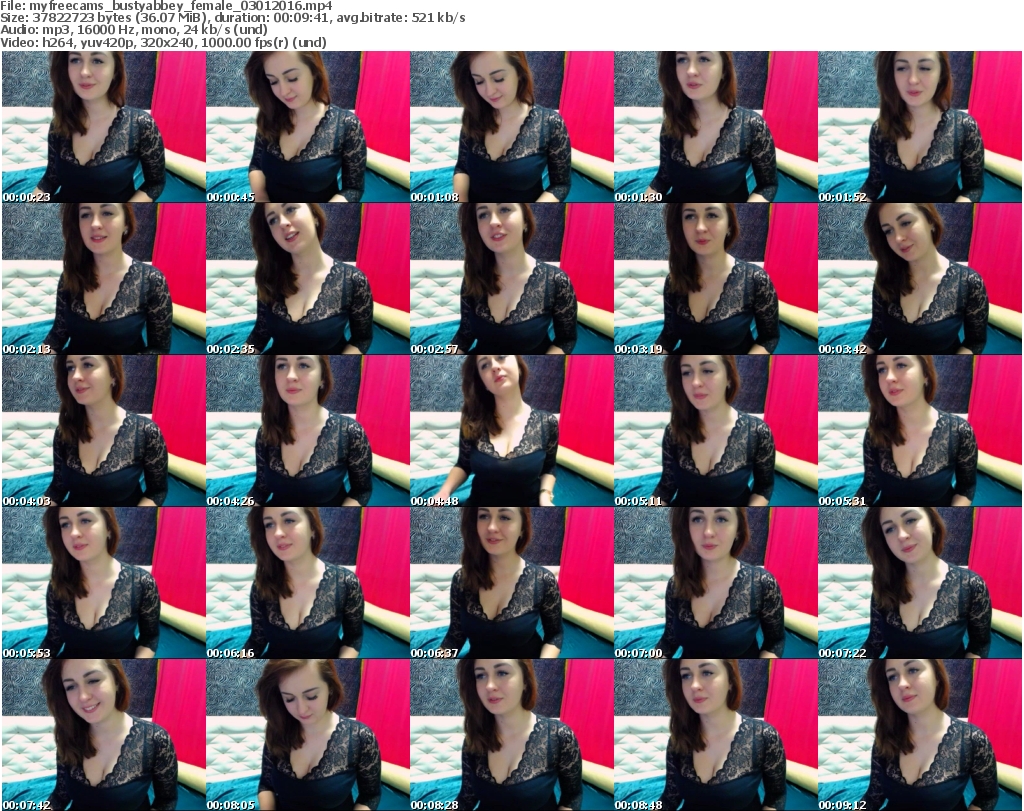Click the Size and duration info line
The height and width of the screenshot is (811, 1024).
232,18
